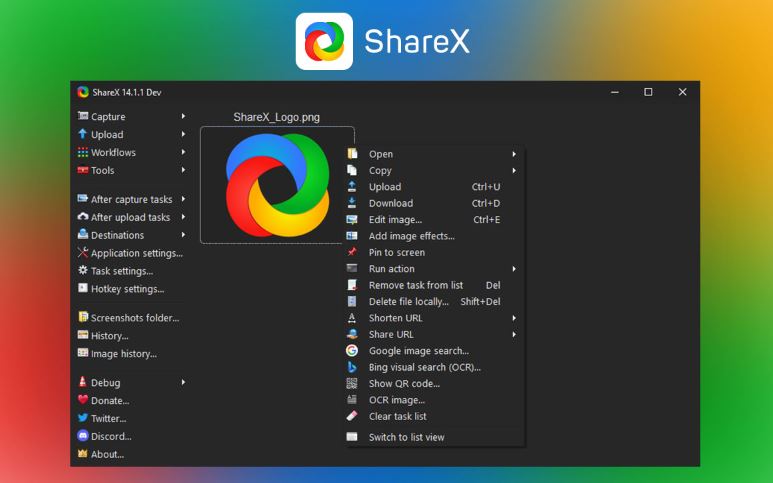Expand the Open submenu arrow in context menu
The image size is (773, 483).
click(514, 154)
